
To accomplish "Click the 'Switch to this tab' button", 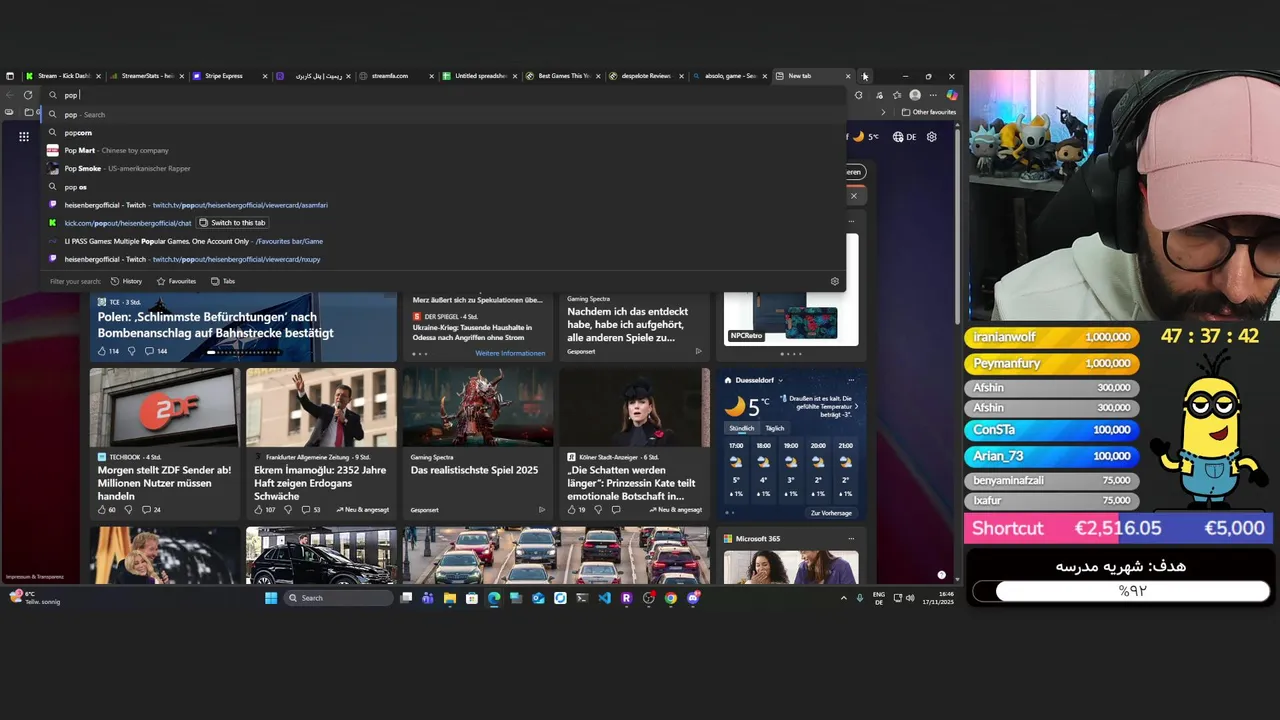I will point(233,223).
